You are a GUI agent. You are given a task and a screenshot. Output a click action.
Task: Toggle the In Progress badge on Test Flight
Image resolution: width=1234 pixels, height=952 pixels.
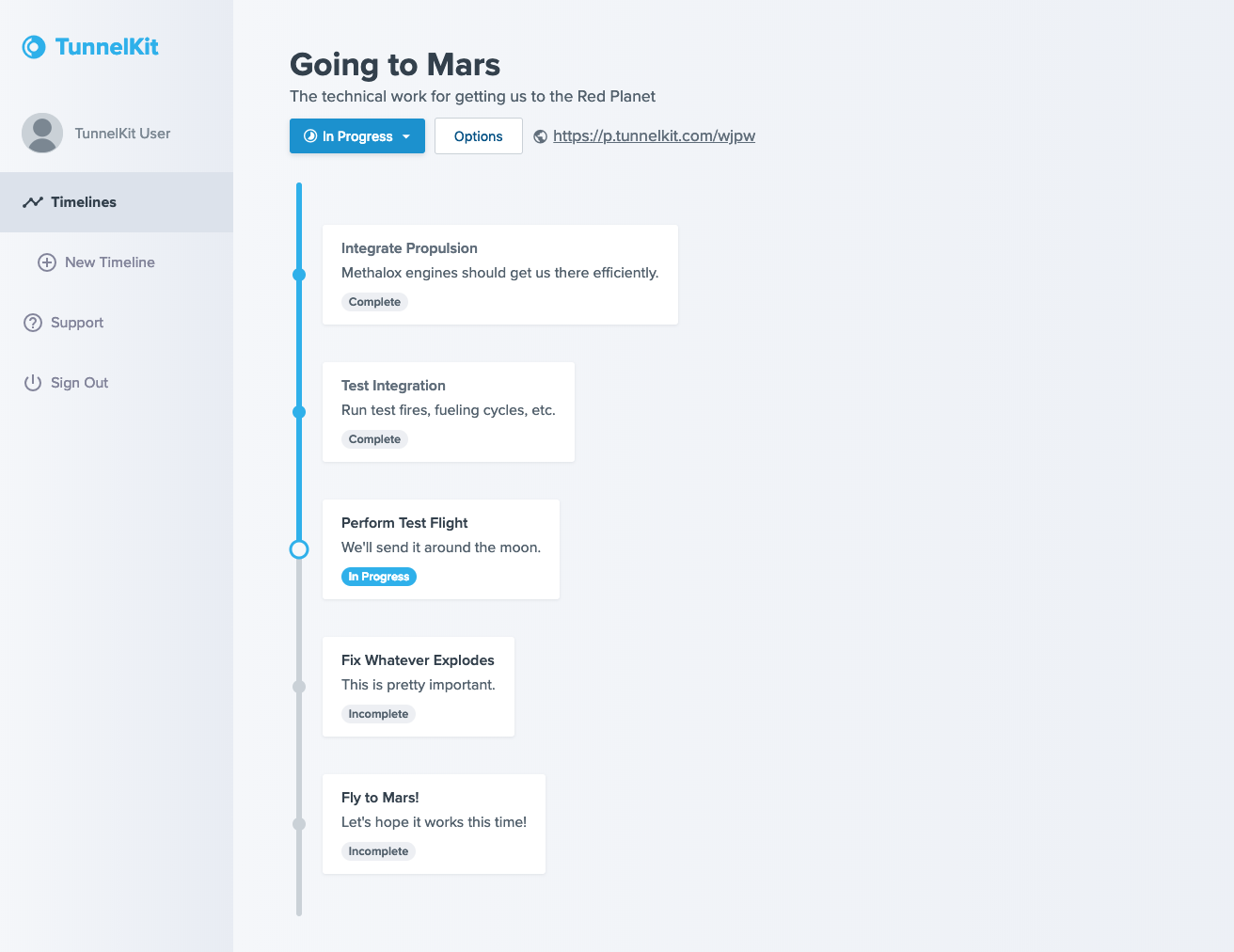pyautogui.click(x=379, y=577)
